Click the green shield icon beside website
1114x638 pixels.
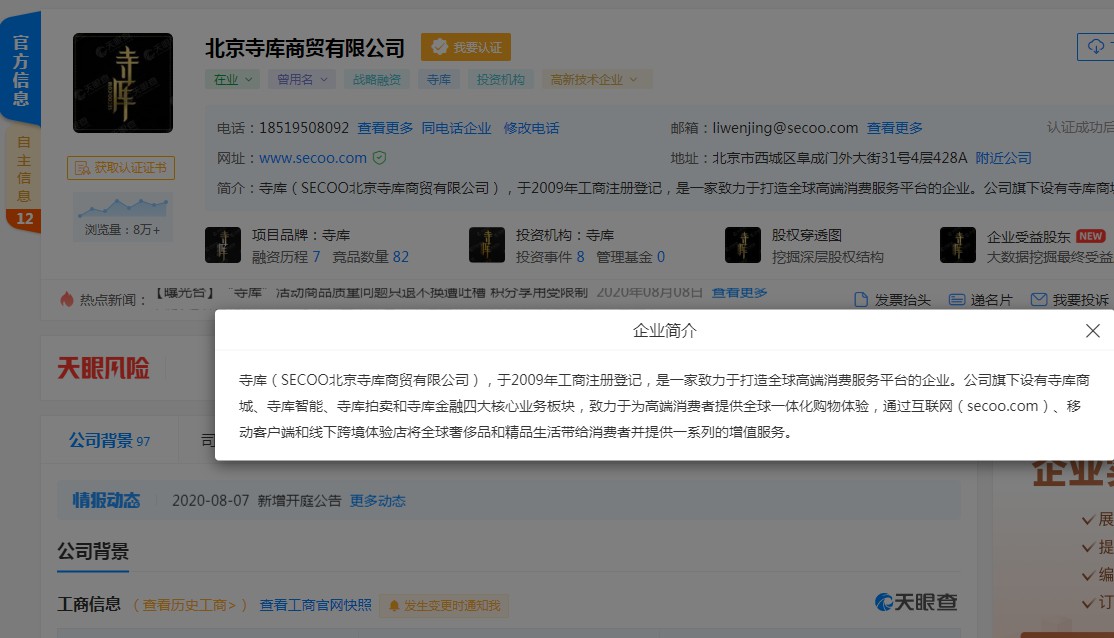click(380, 158)
